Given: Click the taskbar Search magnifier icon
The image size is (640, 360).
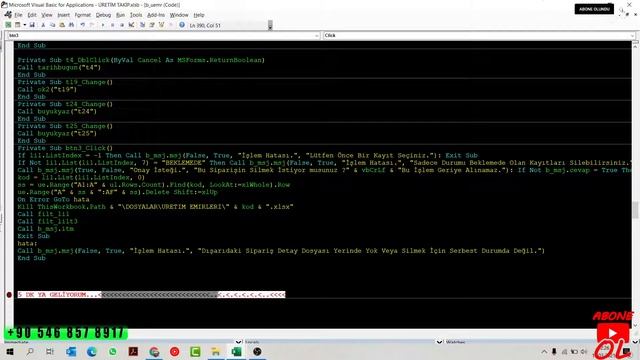Looking at the screenshot, I should pos(30,351).
